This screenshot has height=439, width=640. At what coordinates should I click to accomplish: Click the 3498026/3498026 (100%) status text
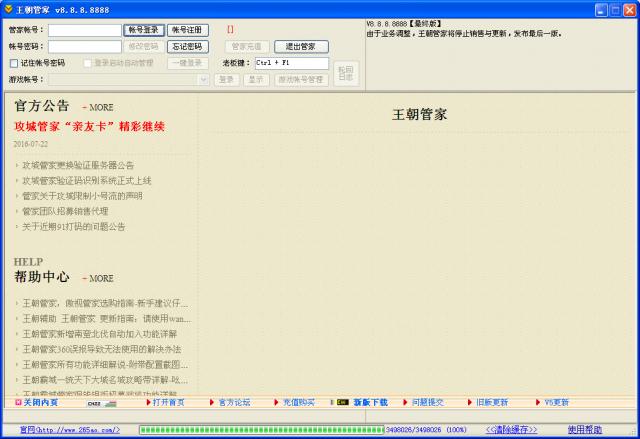click(x=426, y=430)
